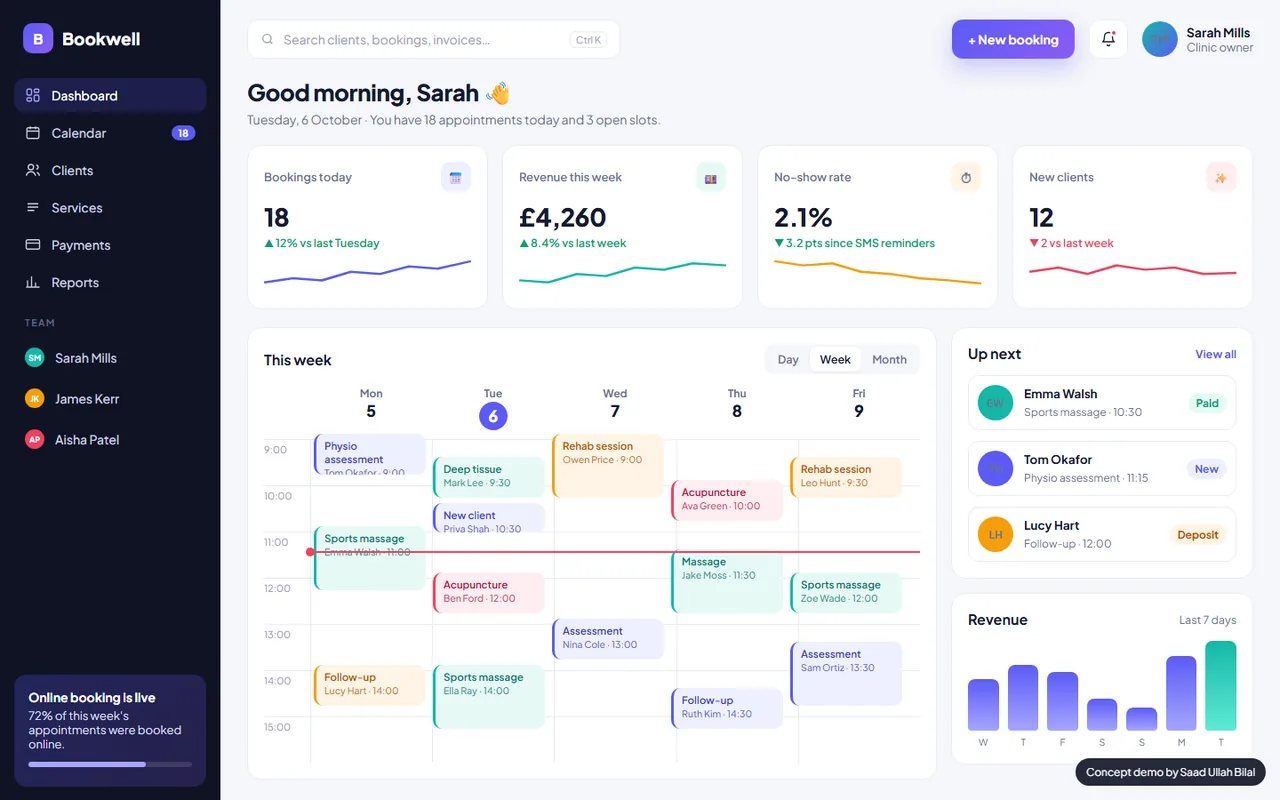
Task: Create a new booking
Action: [x=1013, y=39]
